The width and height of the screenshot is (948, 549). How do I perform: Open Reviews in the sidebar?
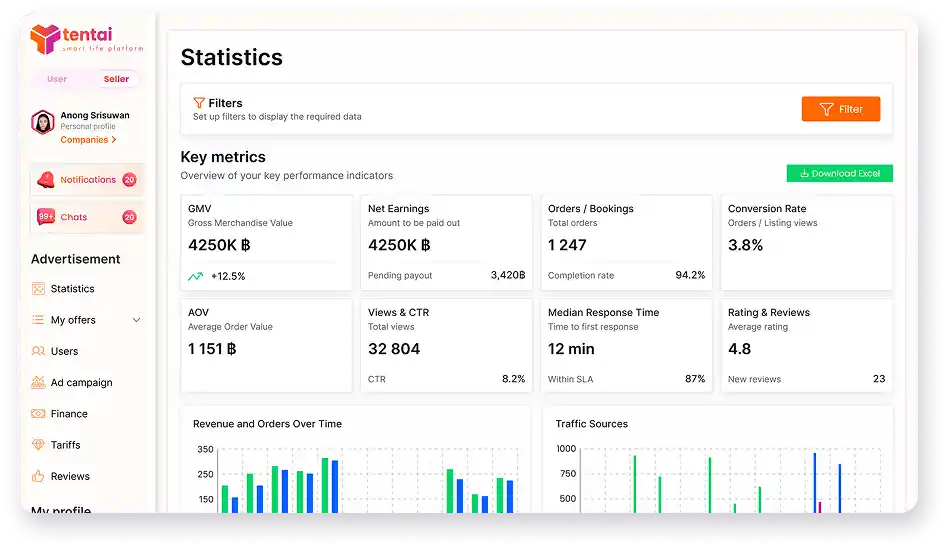[x=70, y=476]
